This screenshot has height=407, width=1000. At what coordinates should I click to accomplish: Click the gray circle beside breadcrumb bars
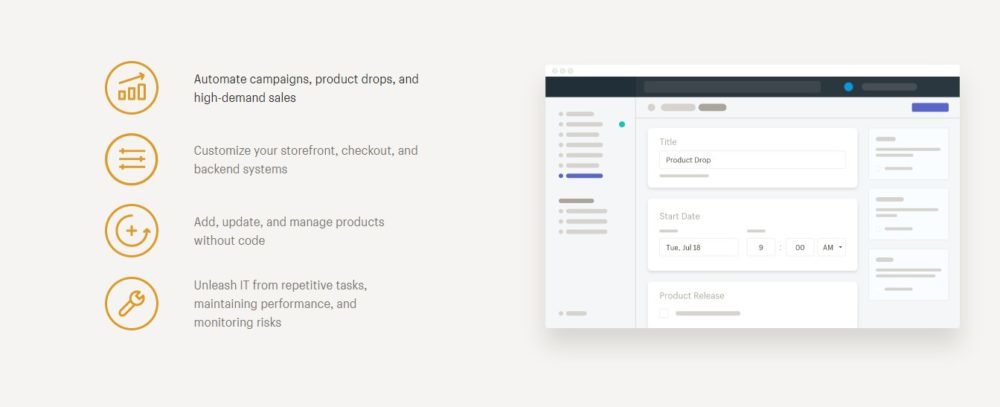click(x=651, y=107)
